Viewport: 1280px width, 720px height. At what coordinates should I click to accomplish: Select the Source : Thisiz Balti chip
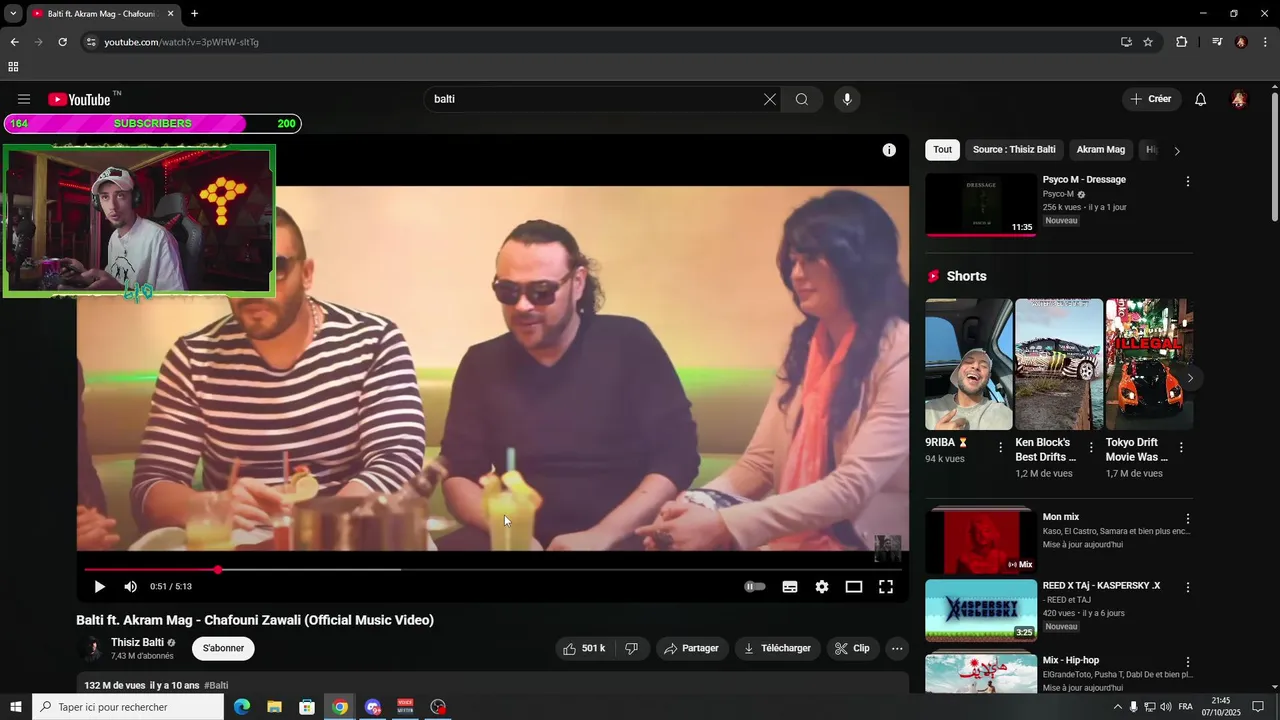1014,150
